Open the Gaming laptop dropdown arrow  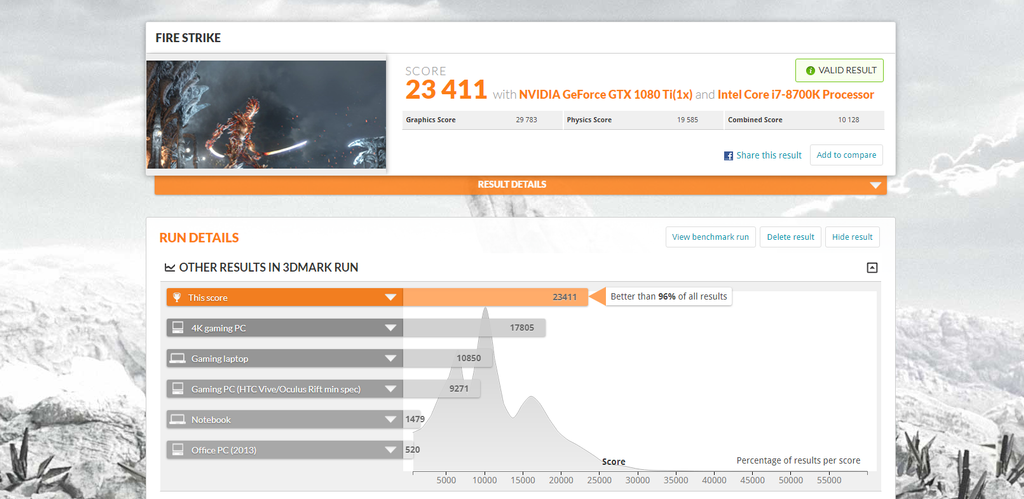click(x=391, y=359)
